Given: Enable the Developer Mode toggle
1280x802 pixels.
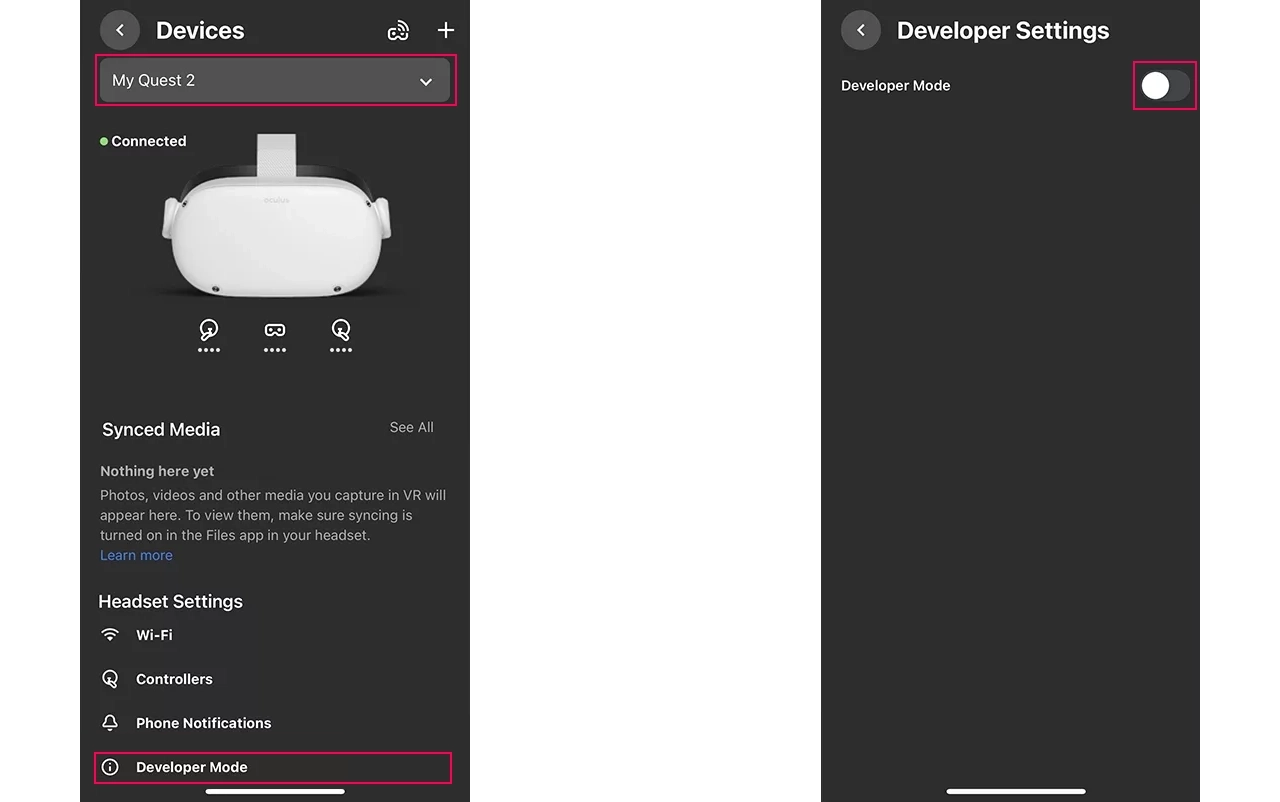Looking at the screenshot, I should tap(1164, 86).
